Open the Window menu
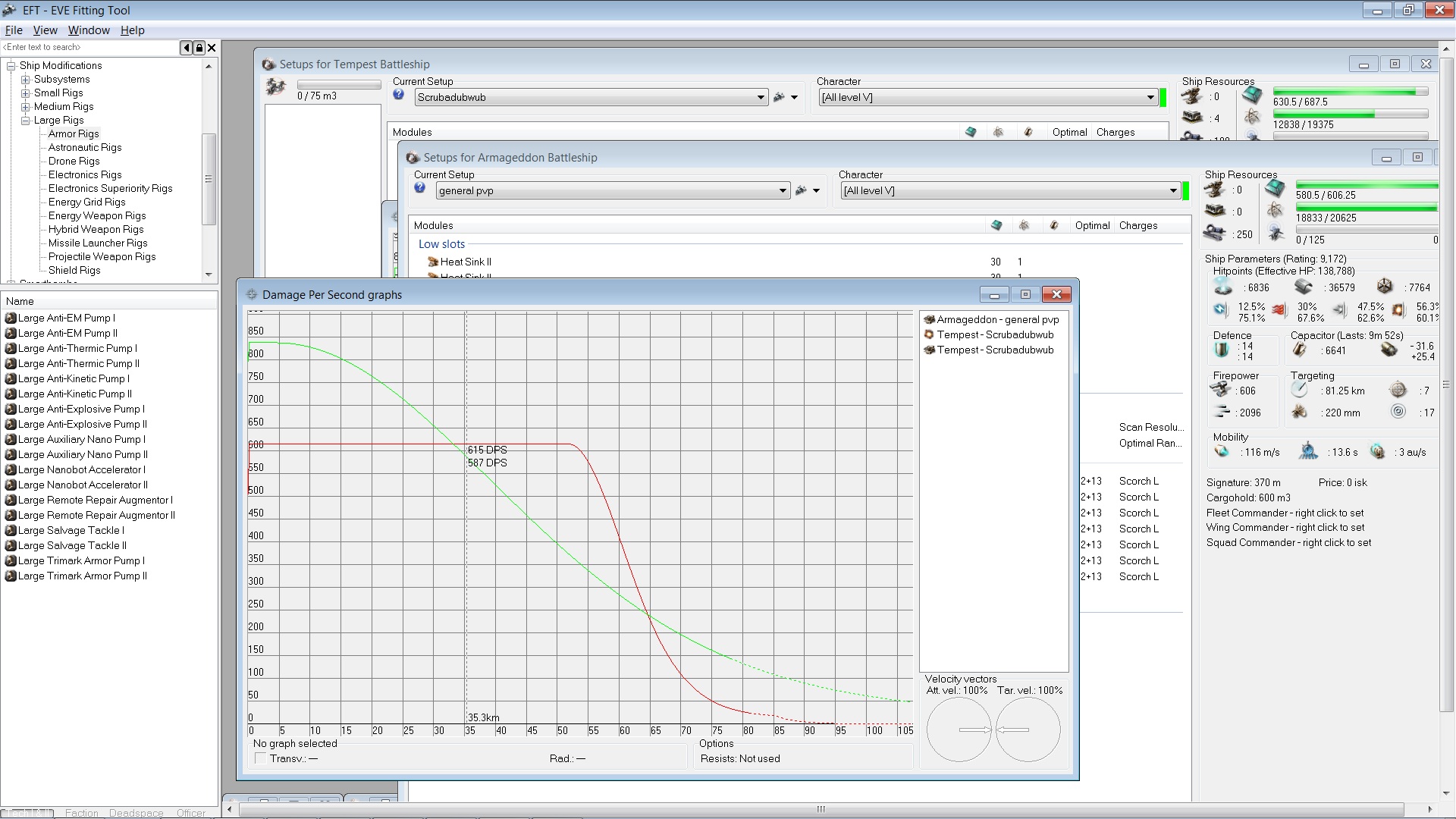The width and height of the screenshot is (1456, 819). (89, 30)
